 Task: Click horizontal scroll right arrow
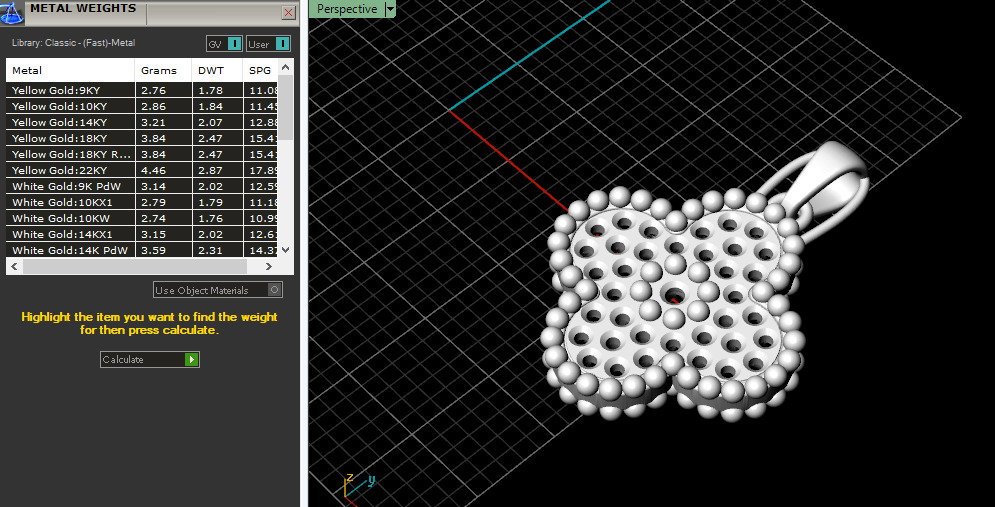click(268, 267)
